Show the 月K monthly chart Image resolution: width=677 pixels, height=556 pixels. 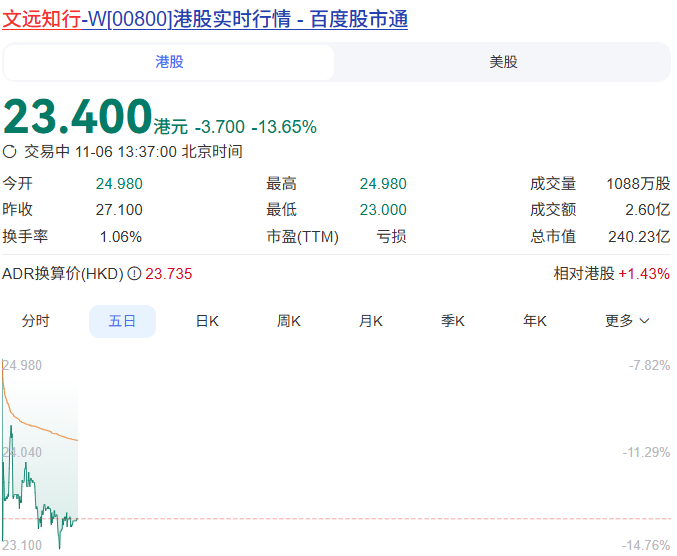[x=371, y=321]
